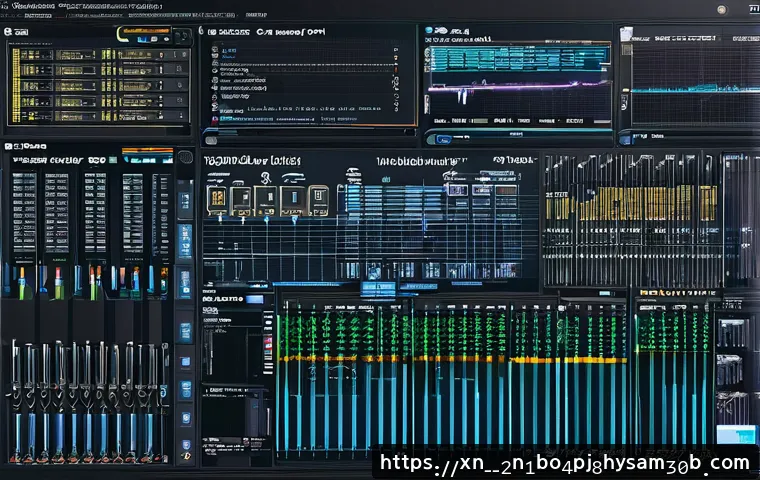
Task: Click the light-blue thumbnail in the bottom-right corner
Action: (736, 435)
